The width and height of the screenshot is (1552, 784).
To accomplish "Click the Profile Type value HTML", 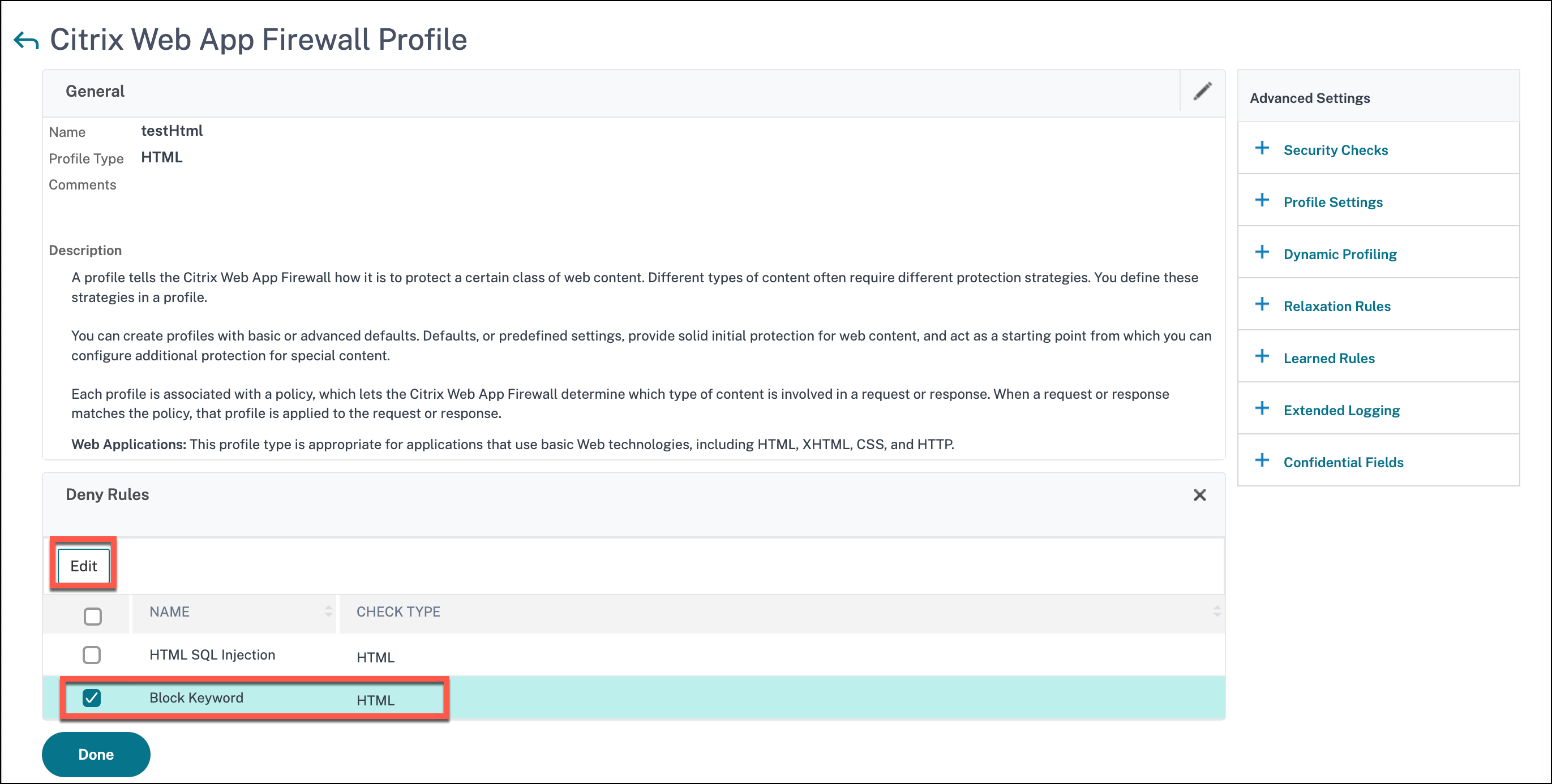I will pos(161,157).
